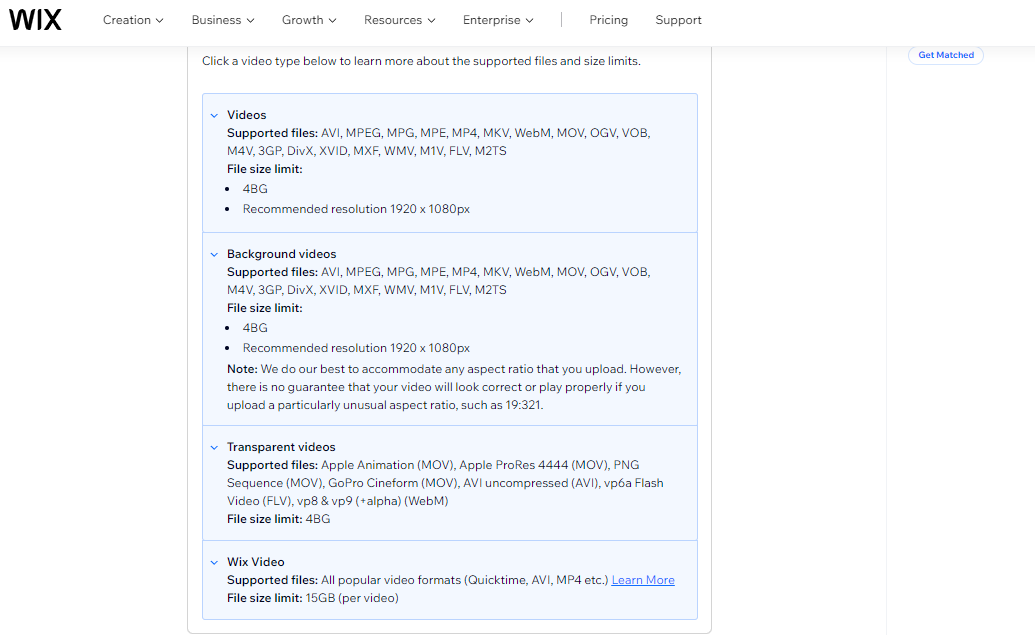This screenshot has height=635, width=1035.
Task: Click the Resources dropdown arrow
Action: pyautogui.click(x=432, y=20)
